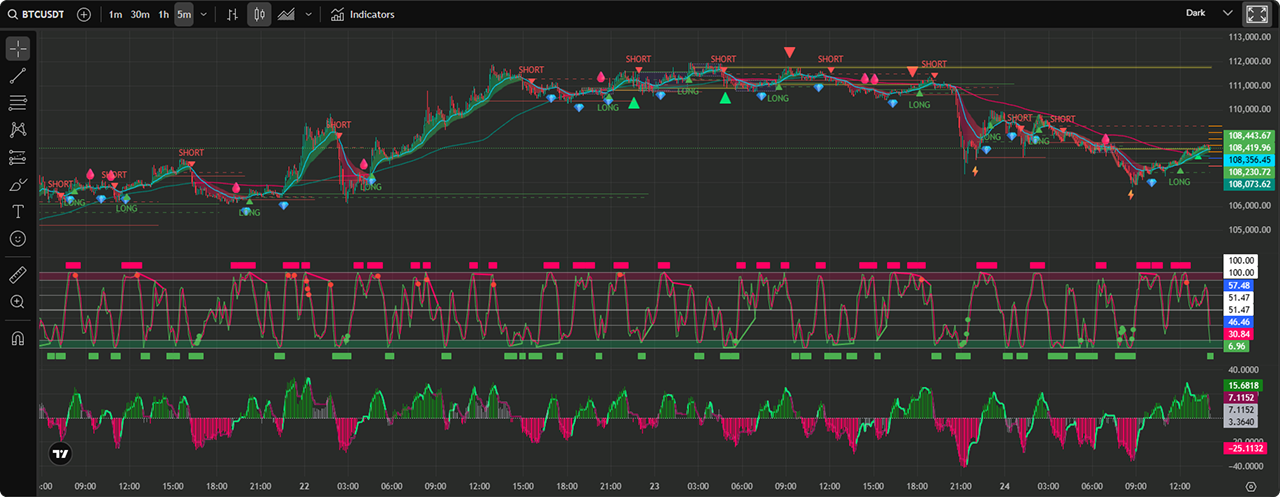Click the 108,443.67 price label
Viewport: 1280px width, 498px height.
click(x=1250, y=135)
